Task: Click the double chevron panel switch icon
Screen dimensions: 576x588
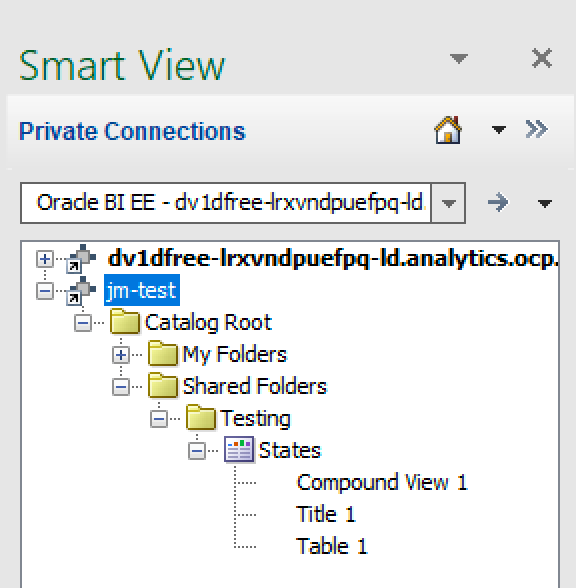Action: [x=537, y=129]
